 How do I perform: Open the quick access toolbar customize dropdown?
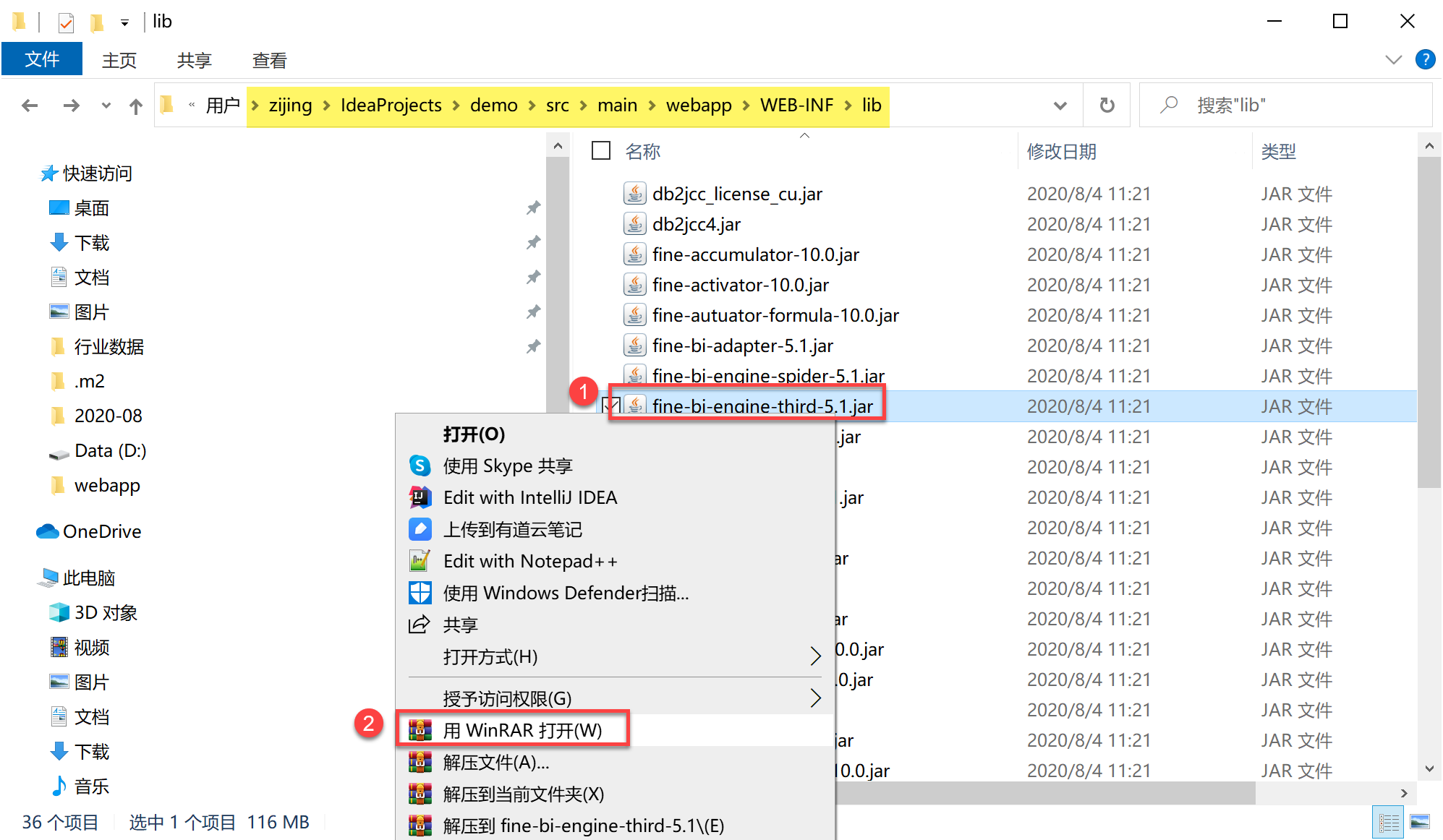(x=124, y=22)
